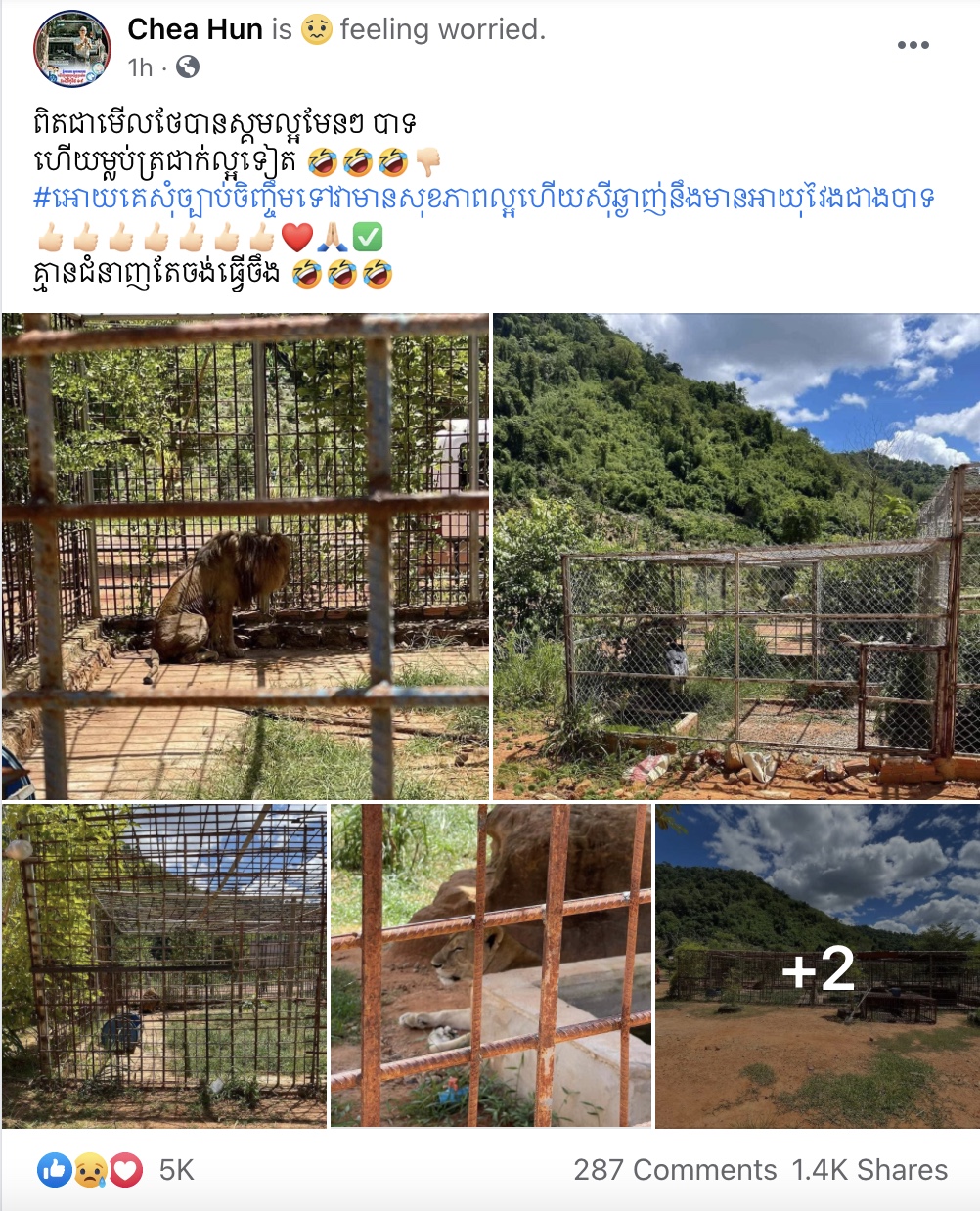The image size is (980, 1211).
Task: Open the hillside chain-link enclosure photo
Action: point(736,557)
